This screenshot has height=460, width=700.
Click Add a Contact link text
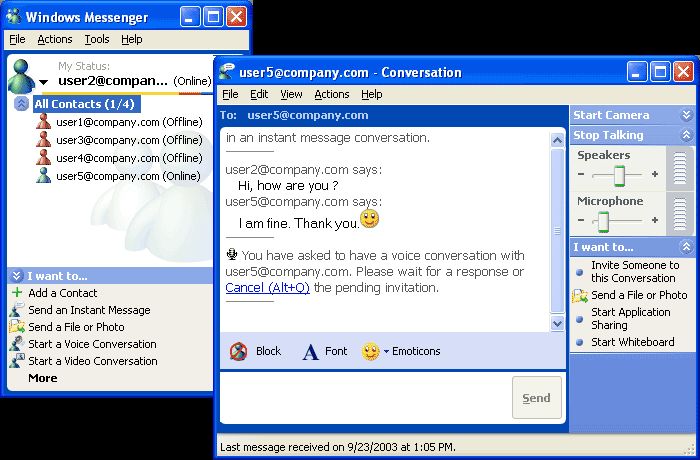tap(62, 293)
